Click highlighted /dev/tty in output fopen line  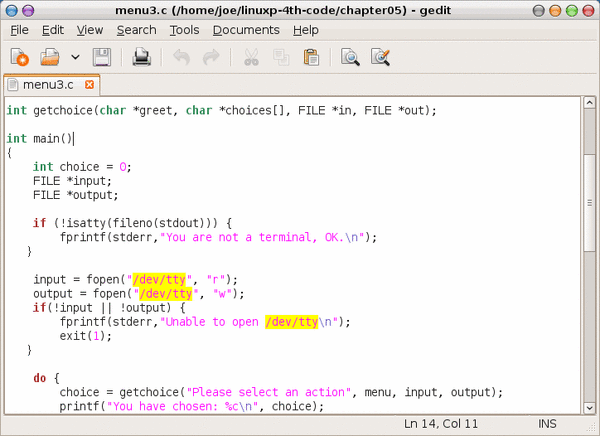pyautogui.click(x=166, y=294)
